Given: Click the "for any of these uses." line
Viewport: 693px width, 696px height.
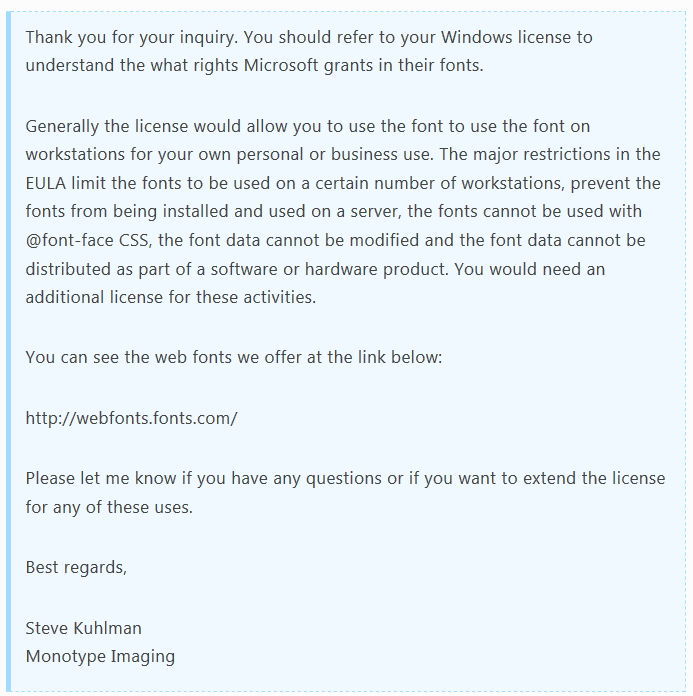Looking at the screenshot, I should pyautogui.click(x=109, y=507).
